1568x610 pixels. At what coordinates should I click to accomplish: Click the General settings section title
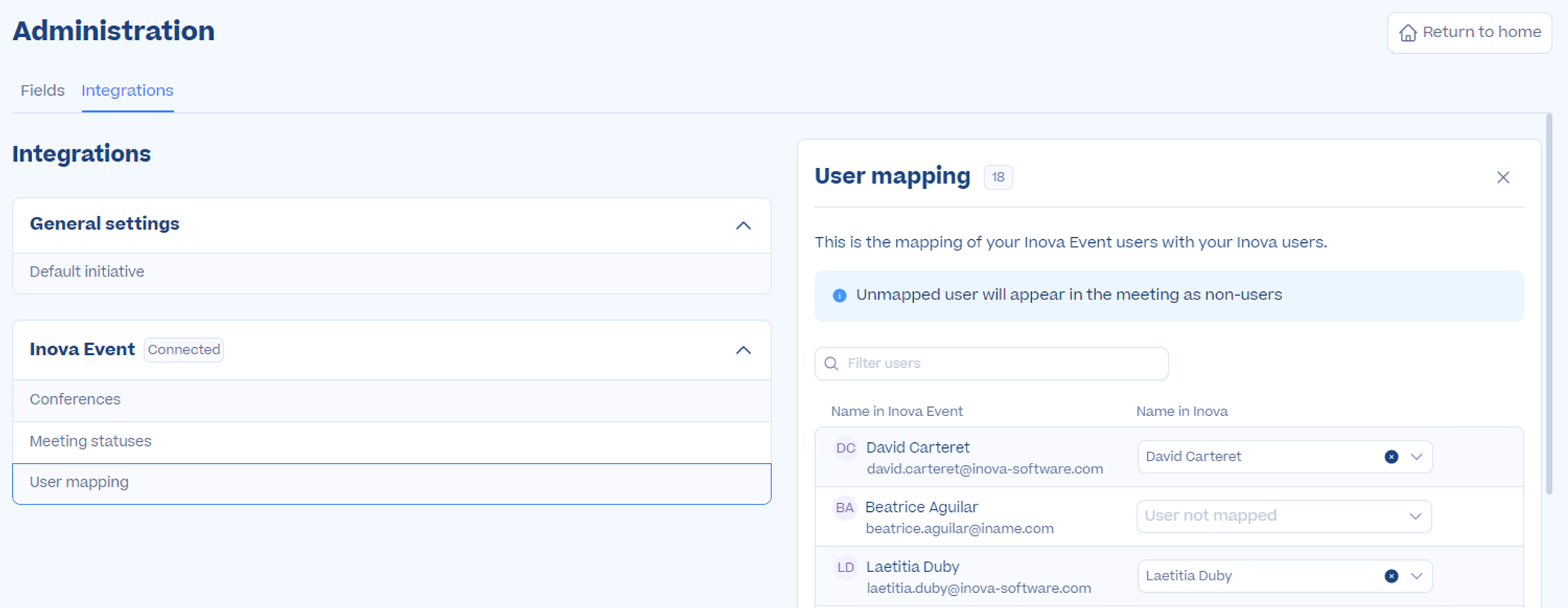point(105,224)
